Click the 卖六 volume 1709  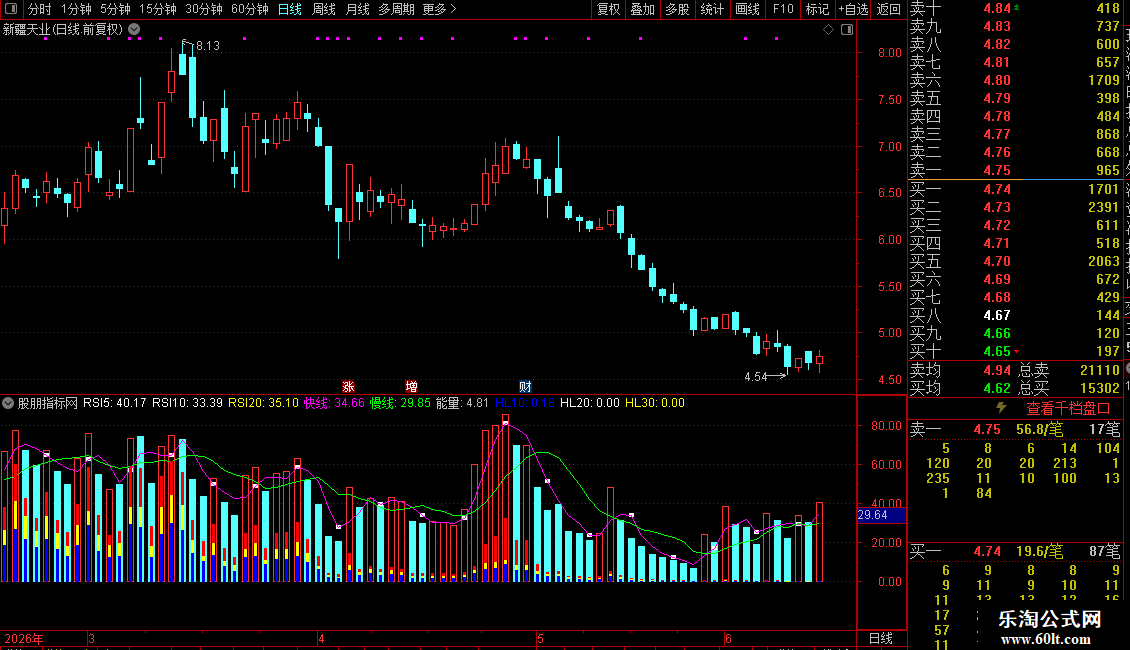coord(1104,81)
